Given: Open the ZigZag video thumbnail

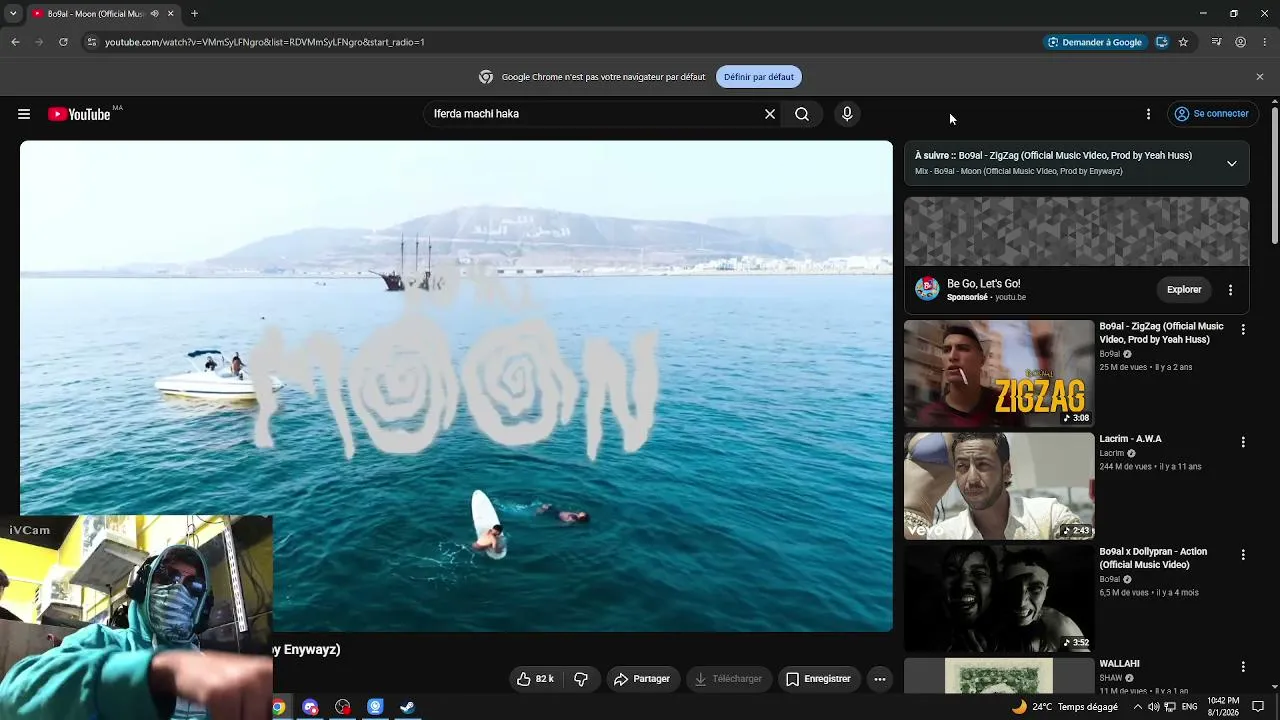Looking at the screenshot, I should 999,373.
